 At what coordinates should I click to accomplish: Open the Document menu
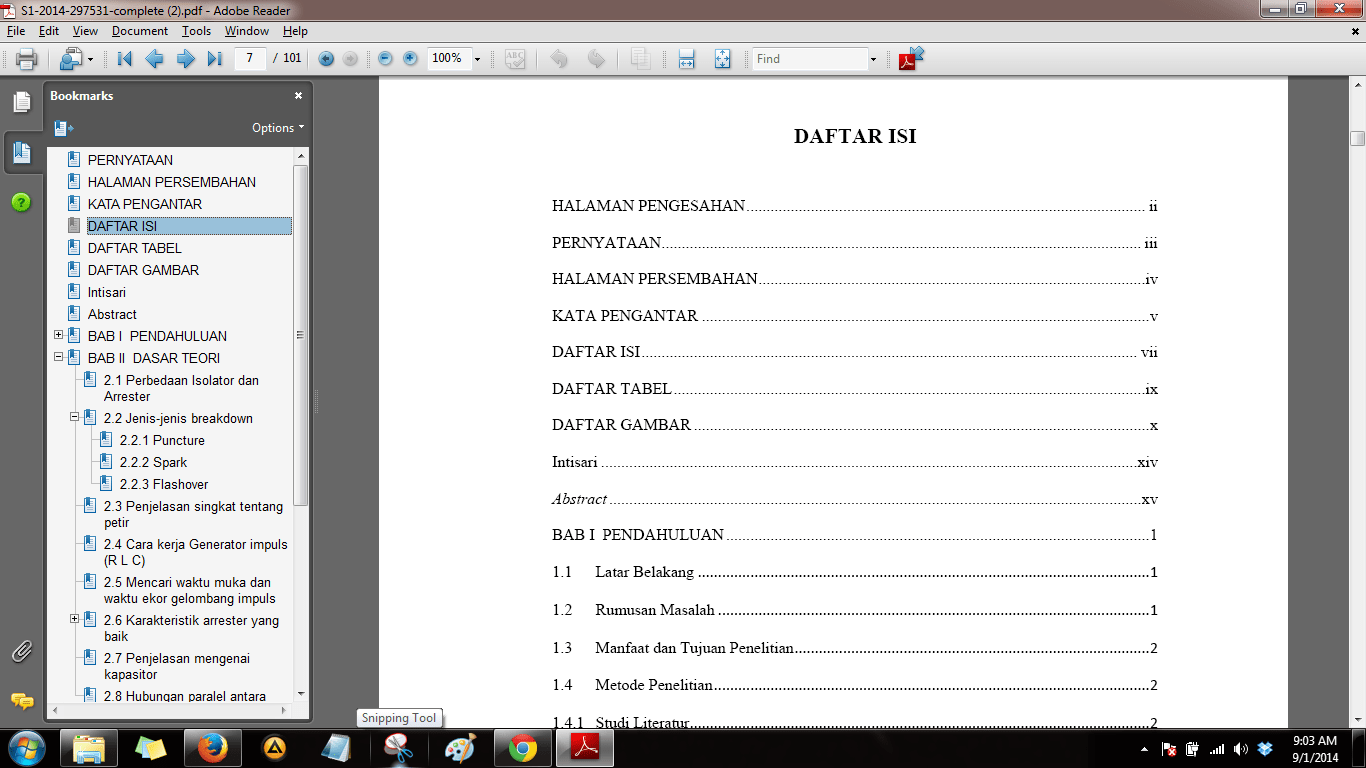(139, 31)
